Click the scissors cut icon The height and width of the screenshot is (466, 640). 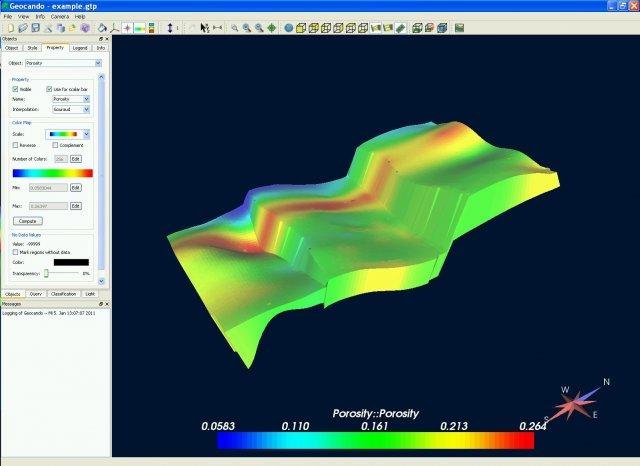pos(48,28)
